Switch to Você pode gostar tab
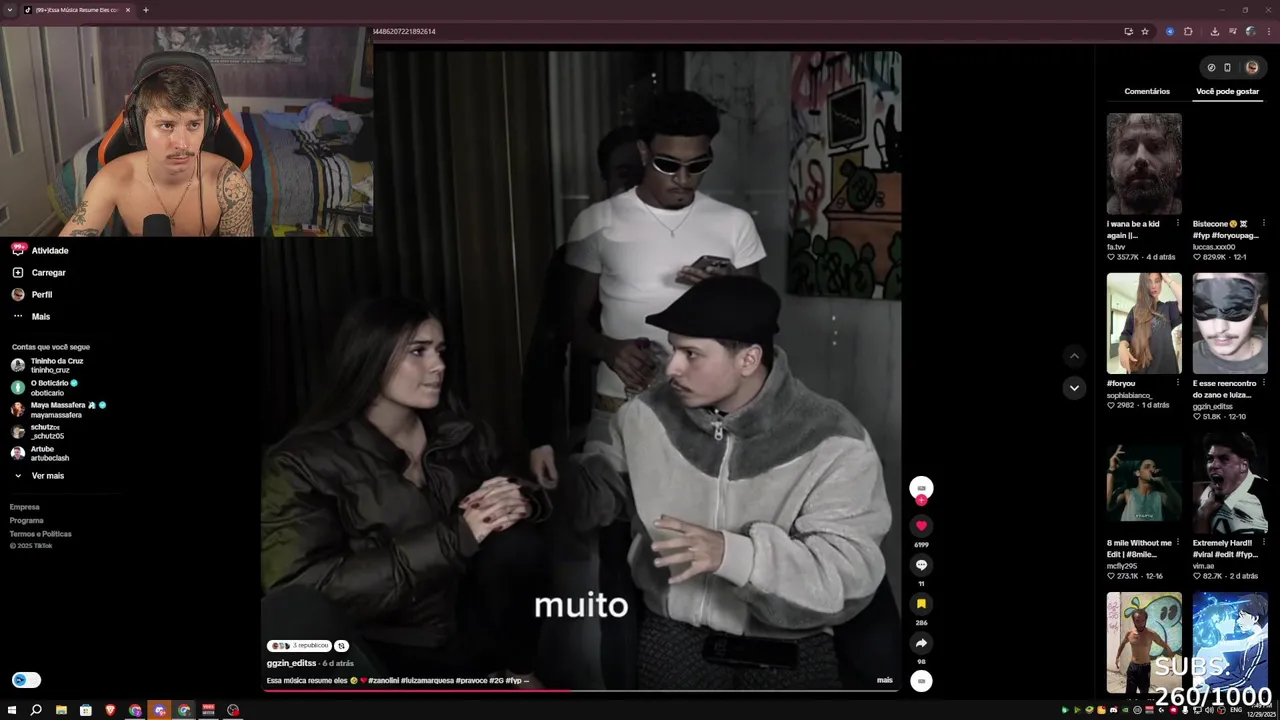1280x720 pixels. (1227, 91)
